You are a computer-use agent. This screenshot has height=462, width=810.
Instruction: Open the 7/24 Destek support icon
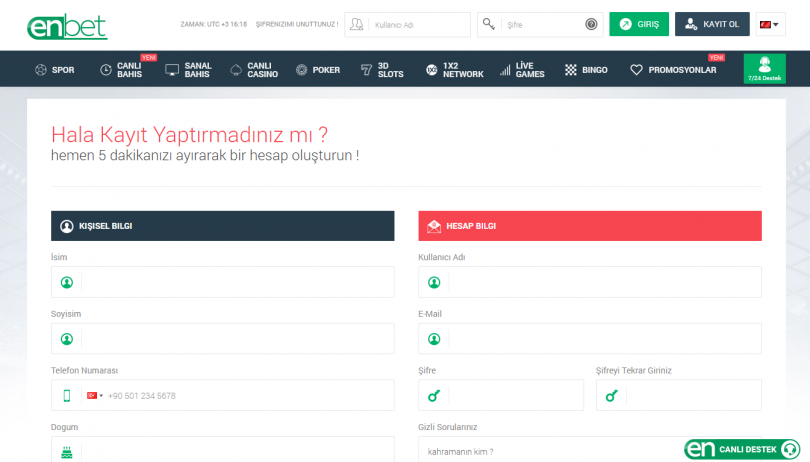(765, 69)
